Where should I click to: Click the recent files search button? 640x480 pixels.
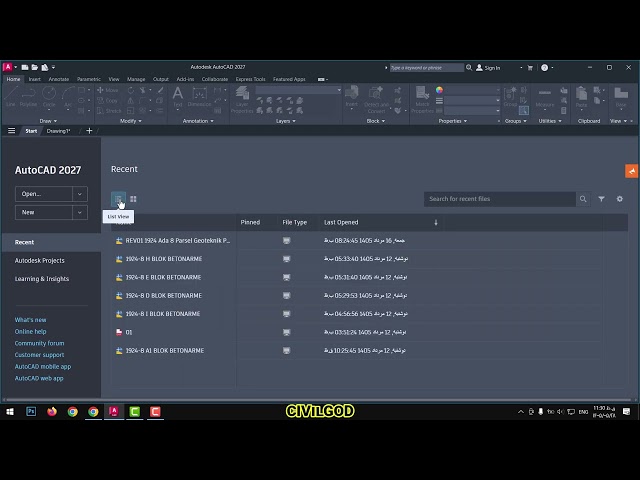coord(583,199)
